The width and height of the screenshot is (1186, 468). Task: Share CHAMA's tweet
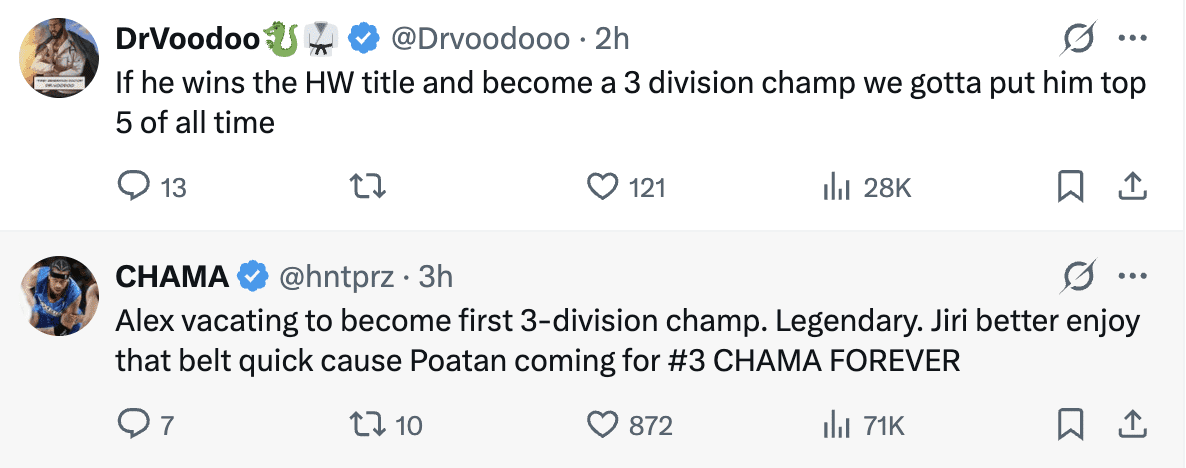(x=1131, y=425)
